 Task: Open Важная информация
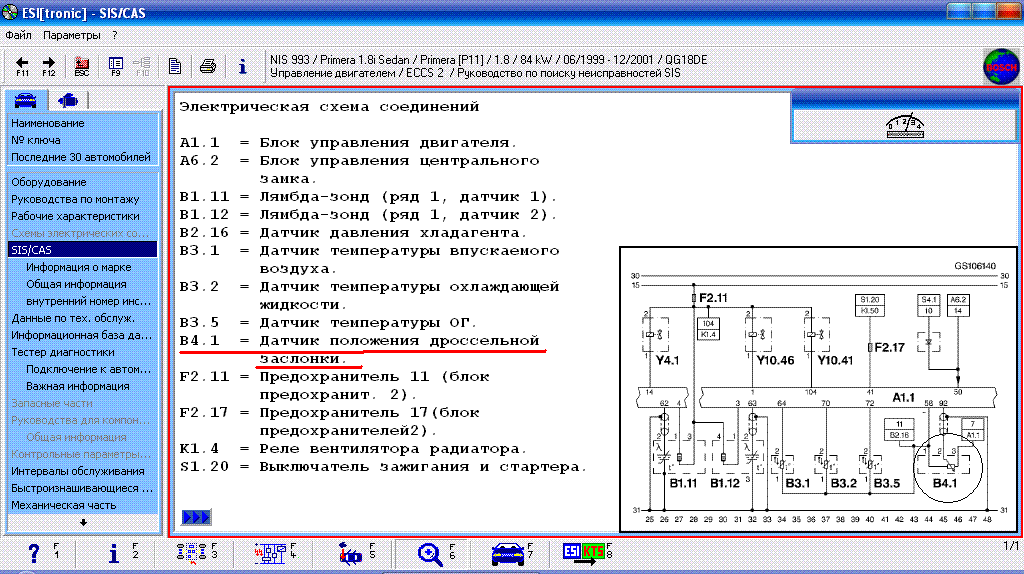78,385
